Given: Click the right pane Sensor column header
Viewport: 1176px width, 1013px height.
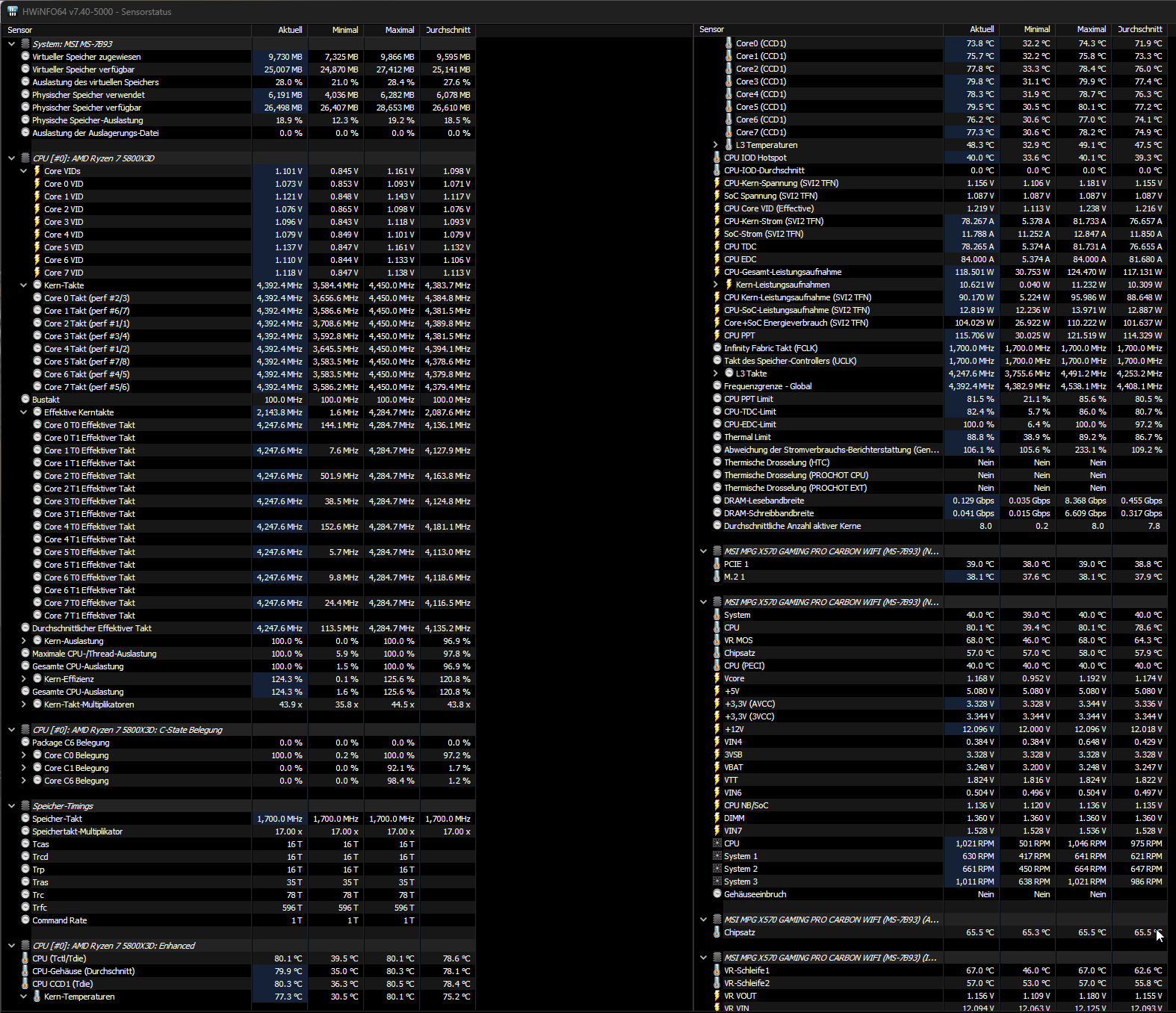Looking at the screenshot, I should click(x=818, y=29).
